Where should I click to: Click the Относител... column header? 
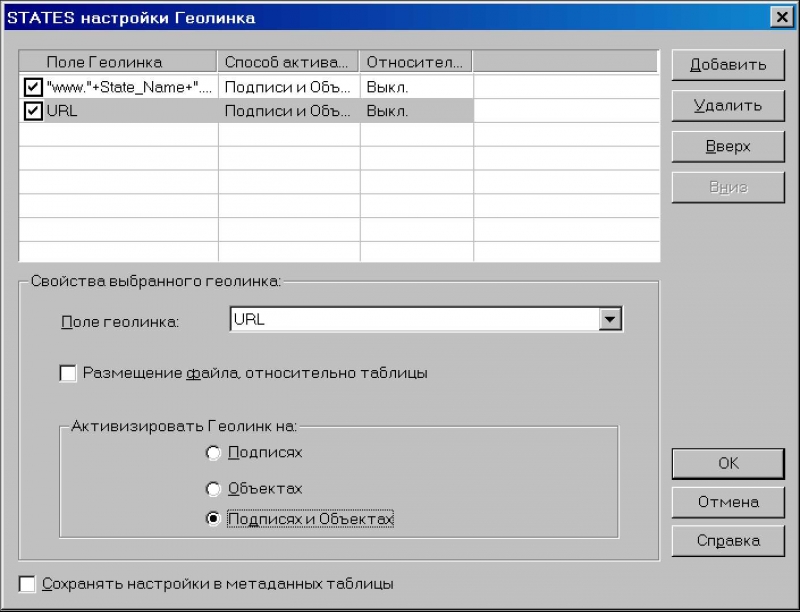pyautogui.click(x=416, y=62)
